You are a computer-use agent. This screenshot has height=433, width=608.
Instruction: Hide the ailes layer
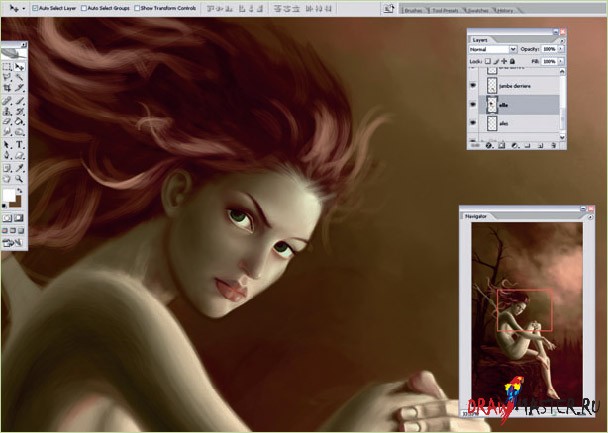(x=473, y=123)
